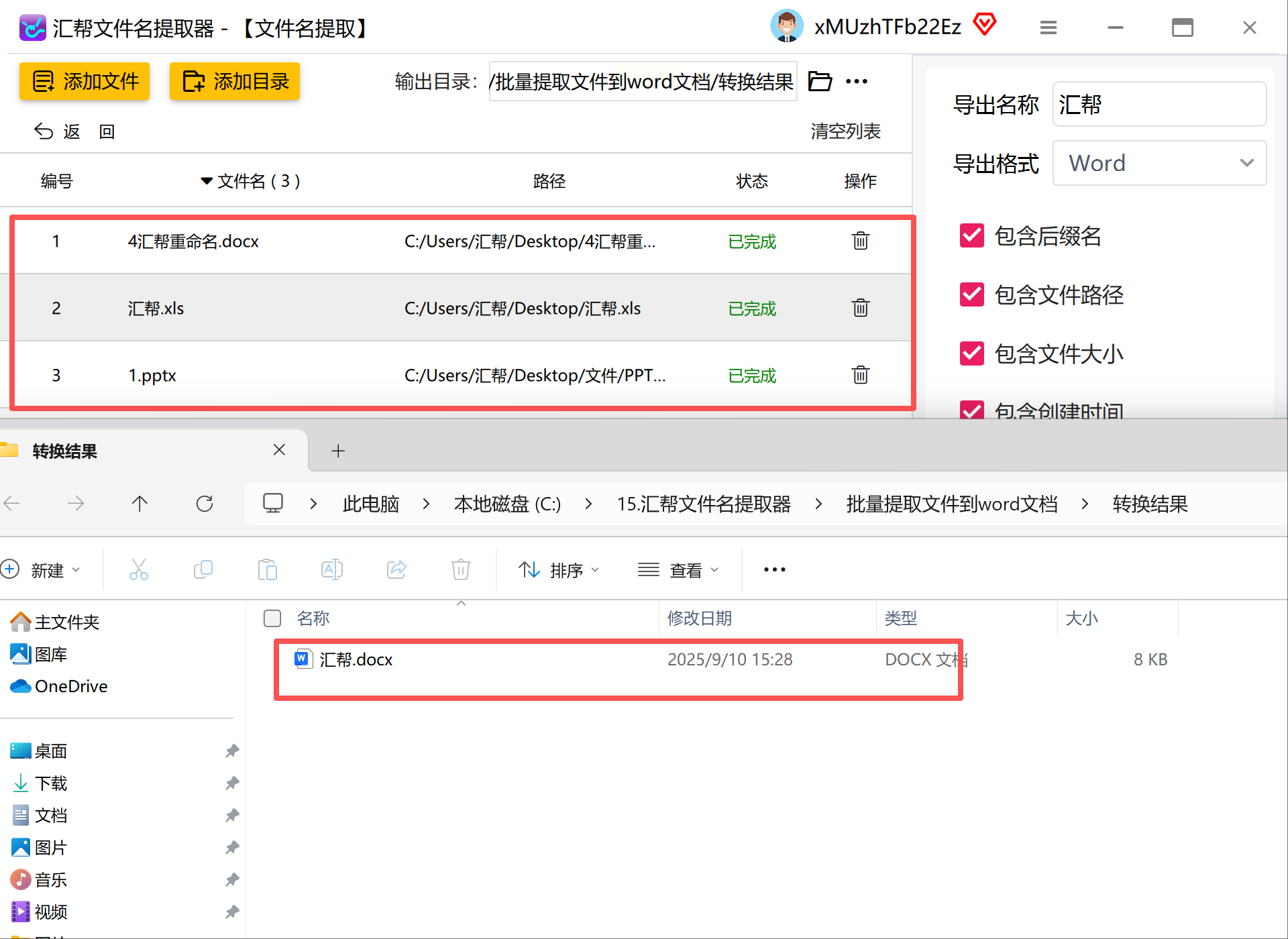Disable the 包含文件大小 checkbox
The width and height of the screenshot is (1288, 939).
coord(972,353)
